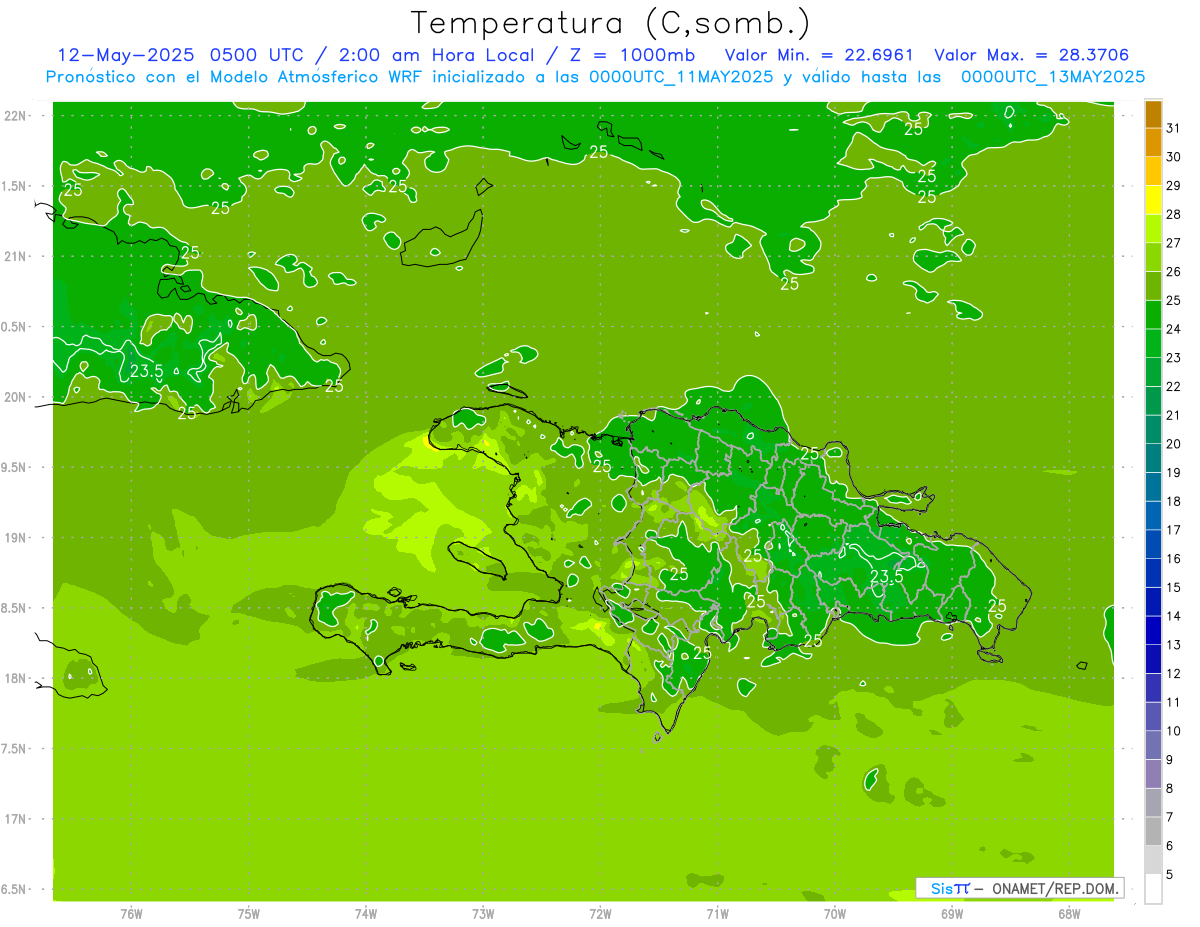1200x927 pixels.
Task: Click the "74W" longitude axis label
Action: pos(366,914)
